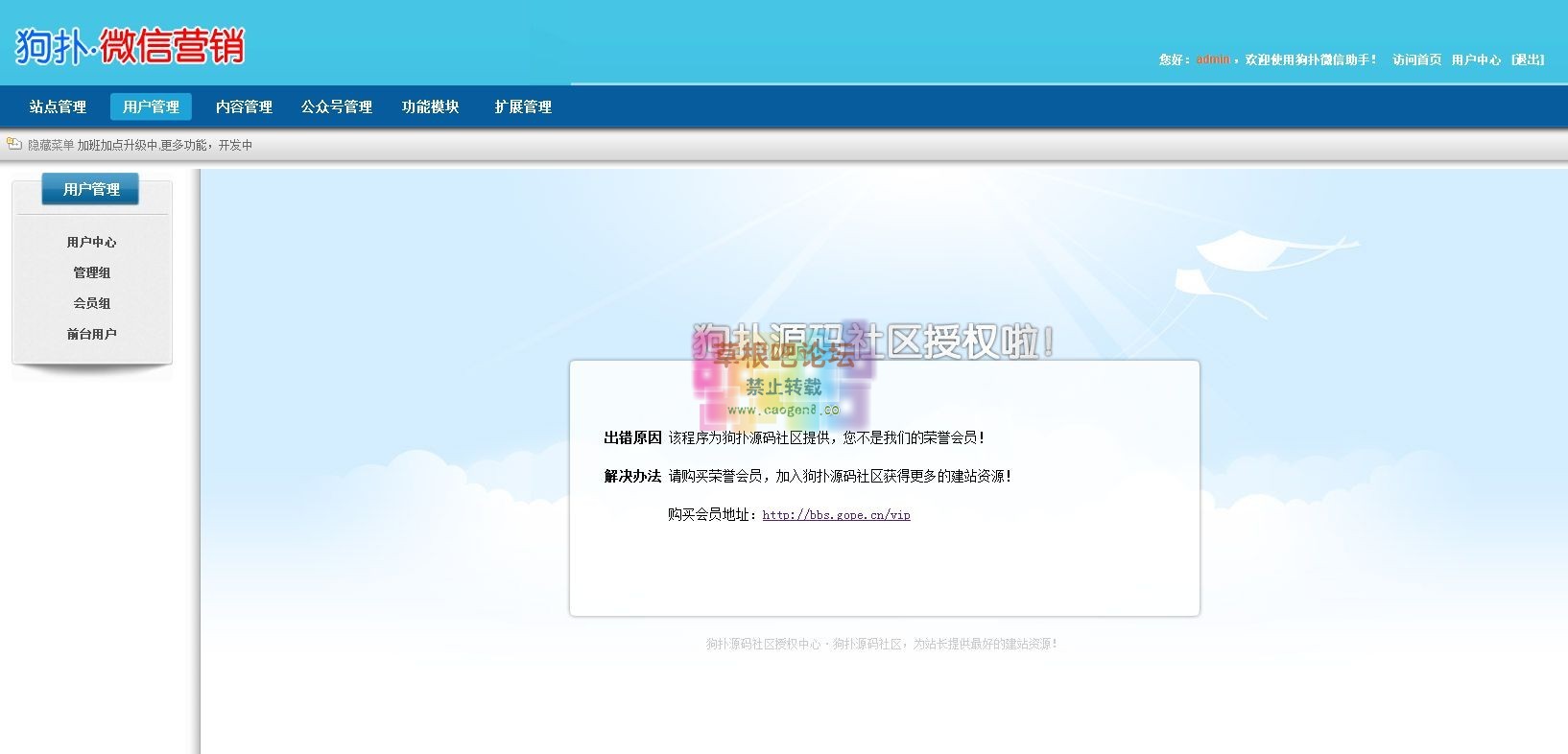Click the admin username link
This screenshot has height=754, width=1568.
pos(1213,59)
